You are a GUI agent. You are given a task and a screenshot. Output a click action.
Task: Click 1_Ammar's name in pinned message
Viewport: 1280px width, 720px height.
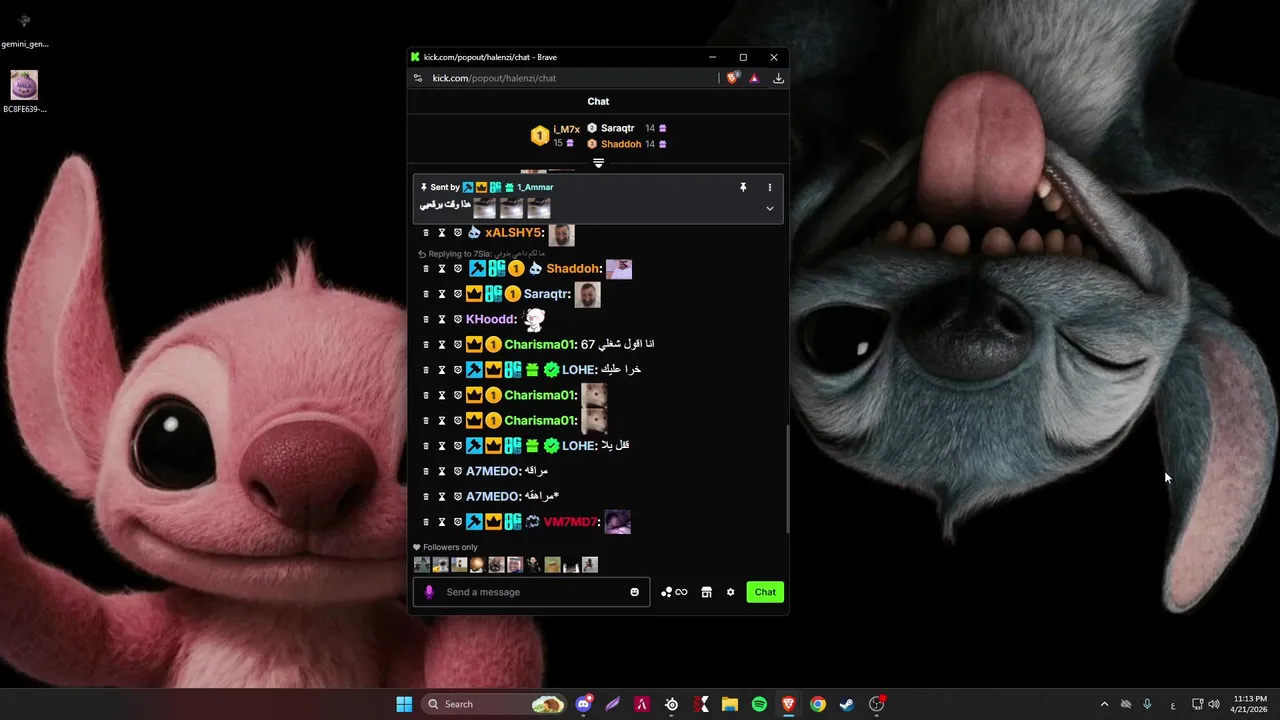click(x=535, y=187)
